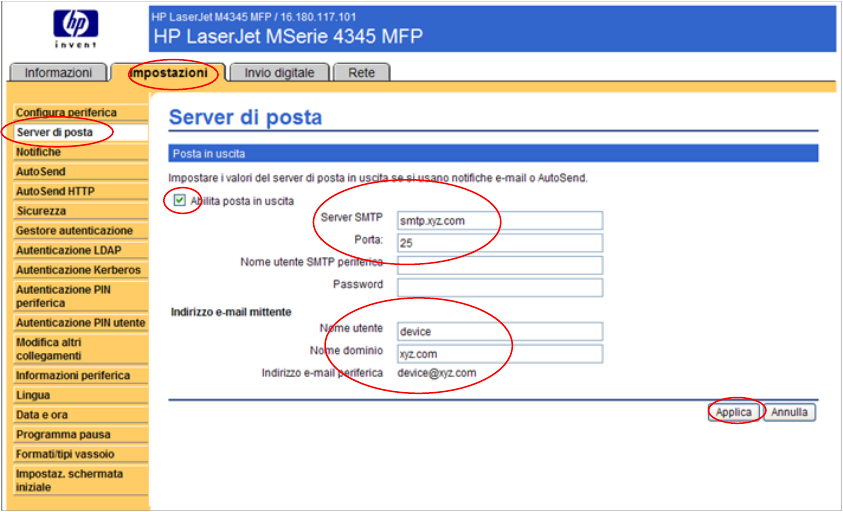
Task: Open Configura periferica in the sidebar
Action: point(80,112)
